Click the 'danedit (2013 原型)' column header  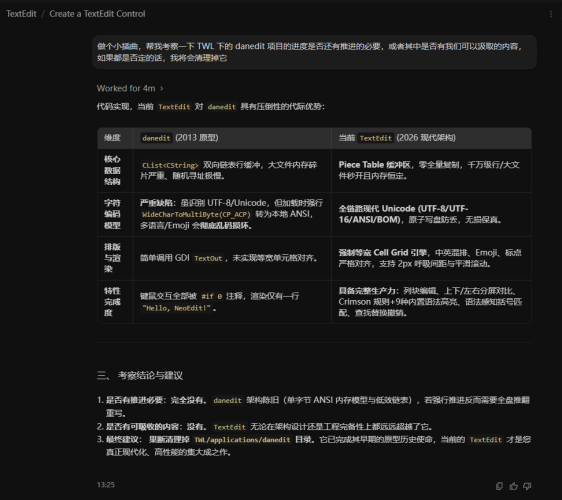click(232, 138)
